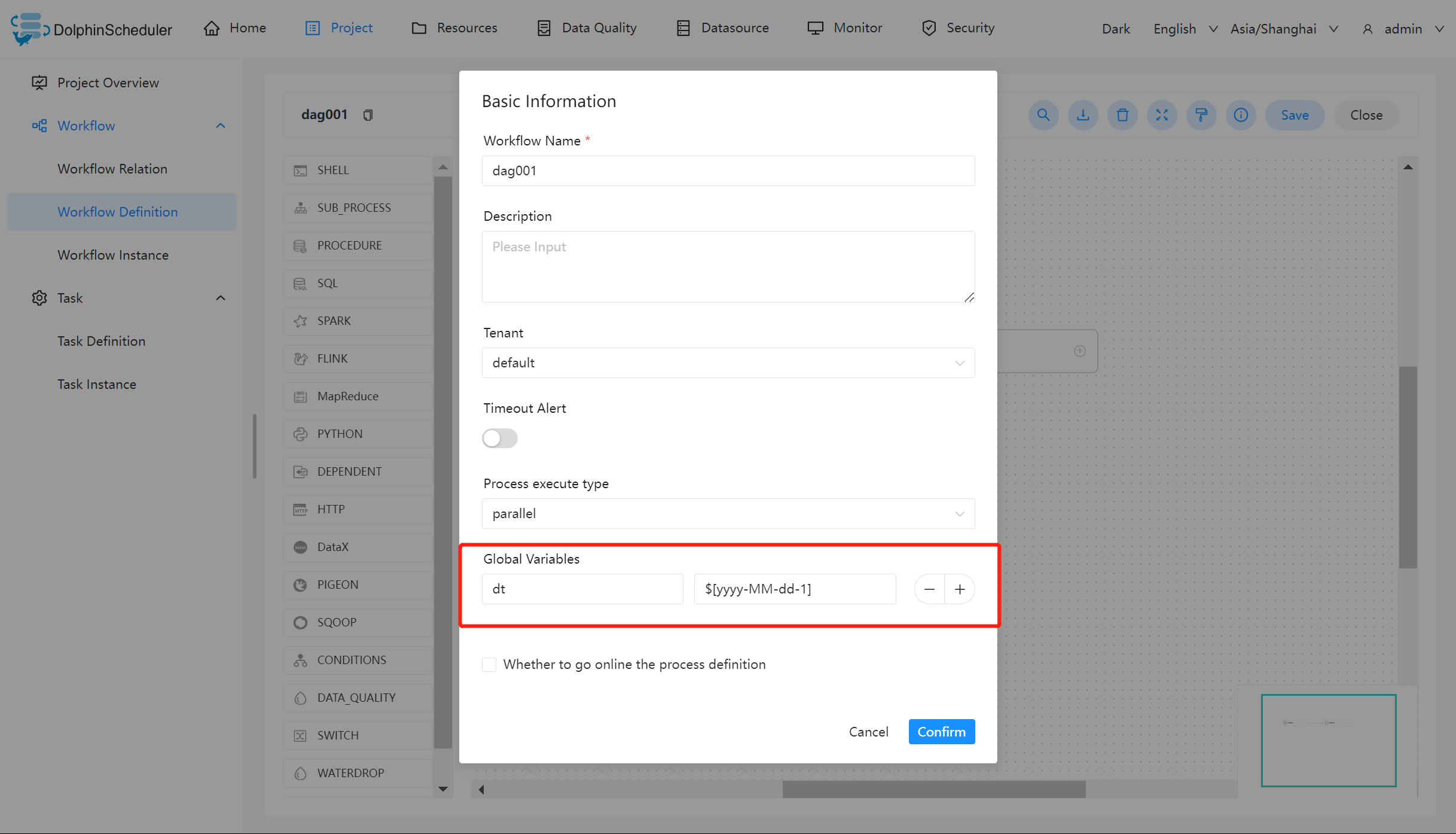The height and width of the screenshot is (834, 1456).
Task: Click Cancel in Basic Information dialog
Action: coord(868,732)
